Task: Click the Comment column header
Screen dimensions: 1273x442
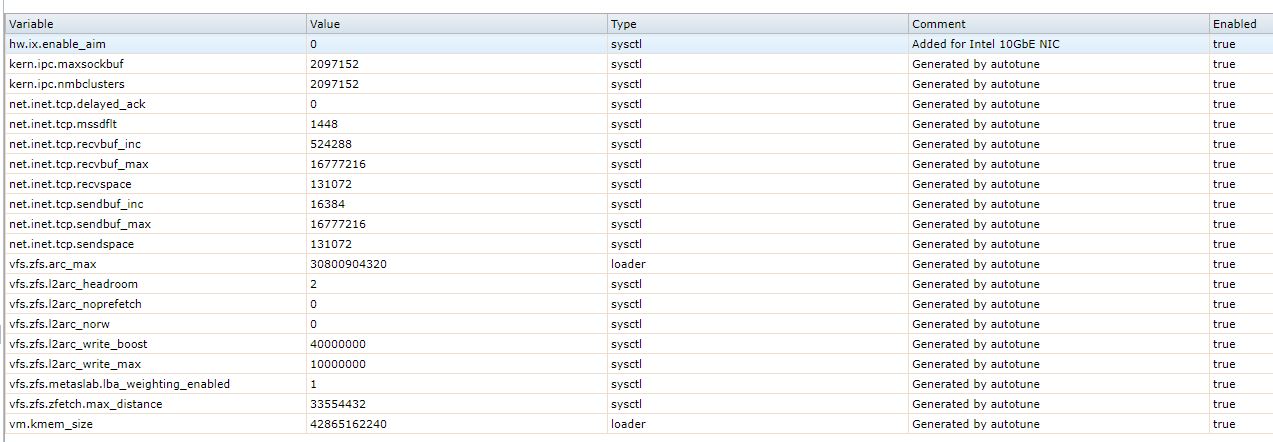Action: pyautogui.click(x=1058, y=24)
